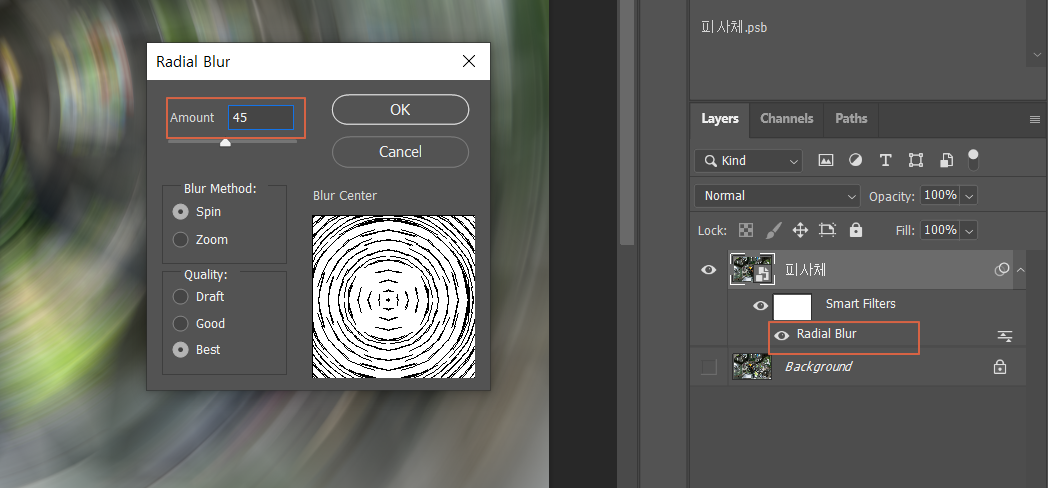Filter for shape layers
The image size is (1048, 488).
tap(916, 160)
